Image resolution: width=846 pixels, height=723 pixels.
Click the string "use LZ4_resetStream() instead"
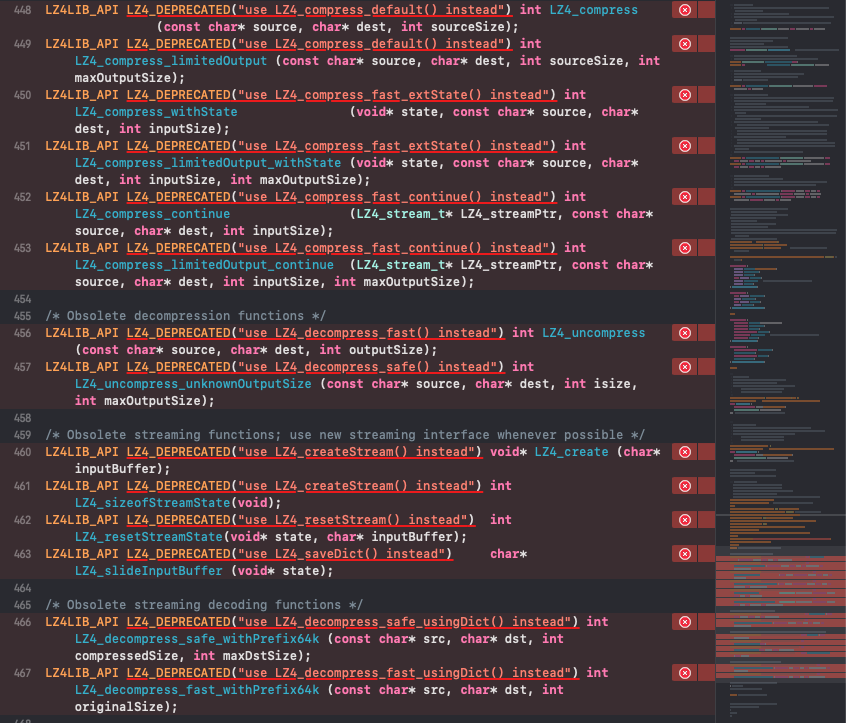352,520
